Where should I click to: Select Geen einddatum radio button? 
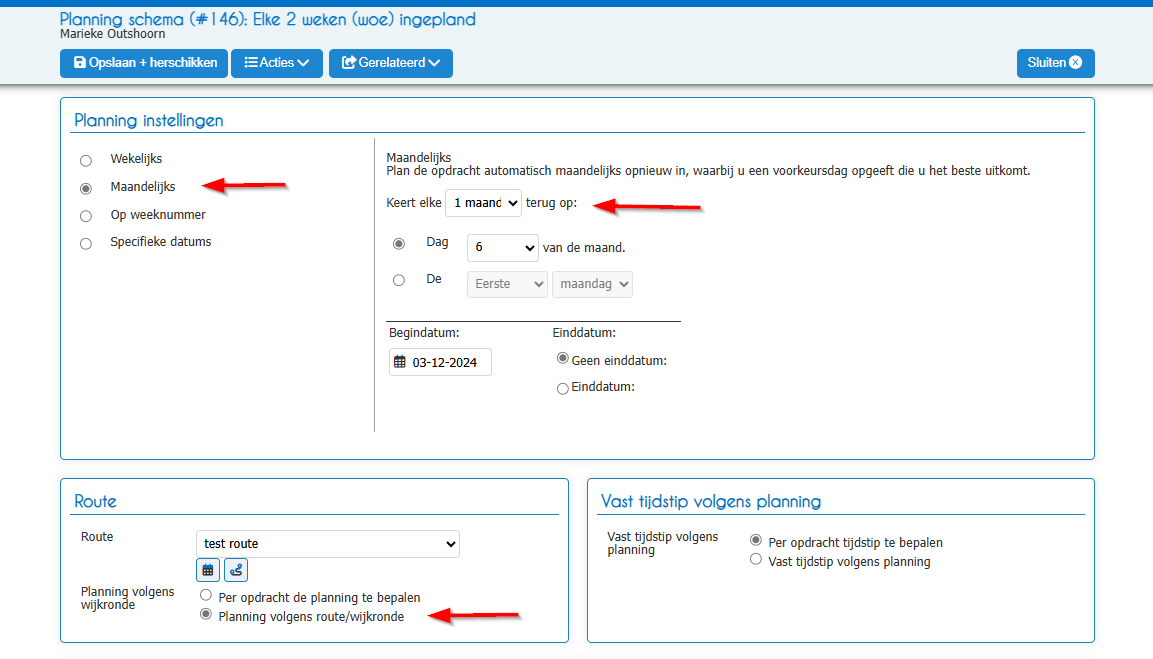point(563,358)
